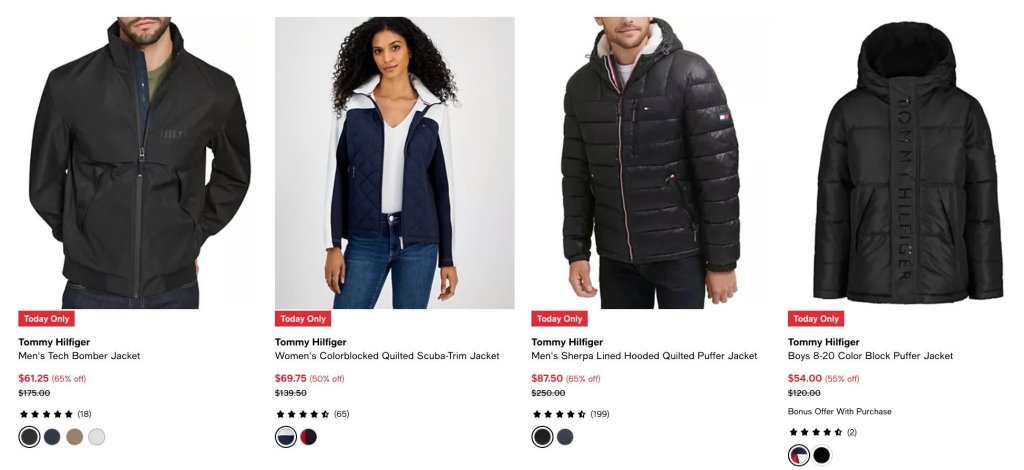Pick tan swatch for Tech Bomber Jacket
Viewport: 1024px width, 470px height.
point(74,437)
